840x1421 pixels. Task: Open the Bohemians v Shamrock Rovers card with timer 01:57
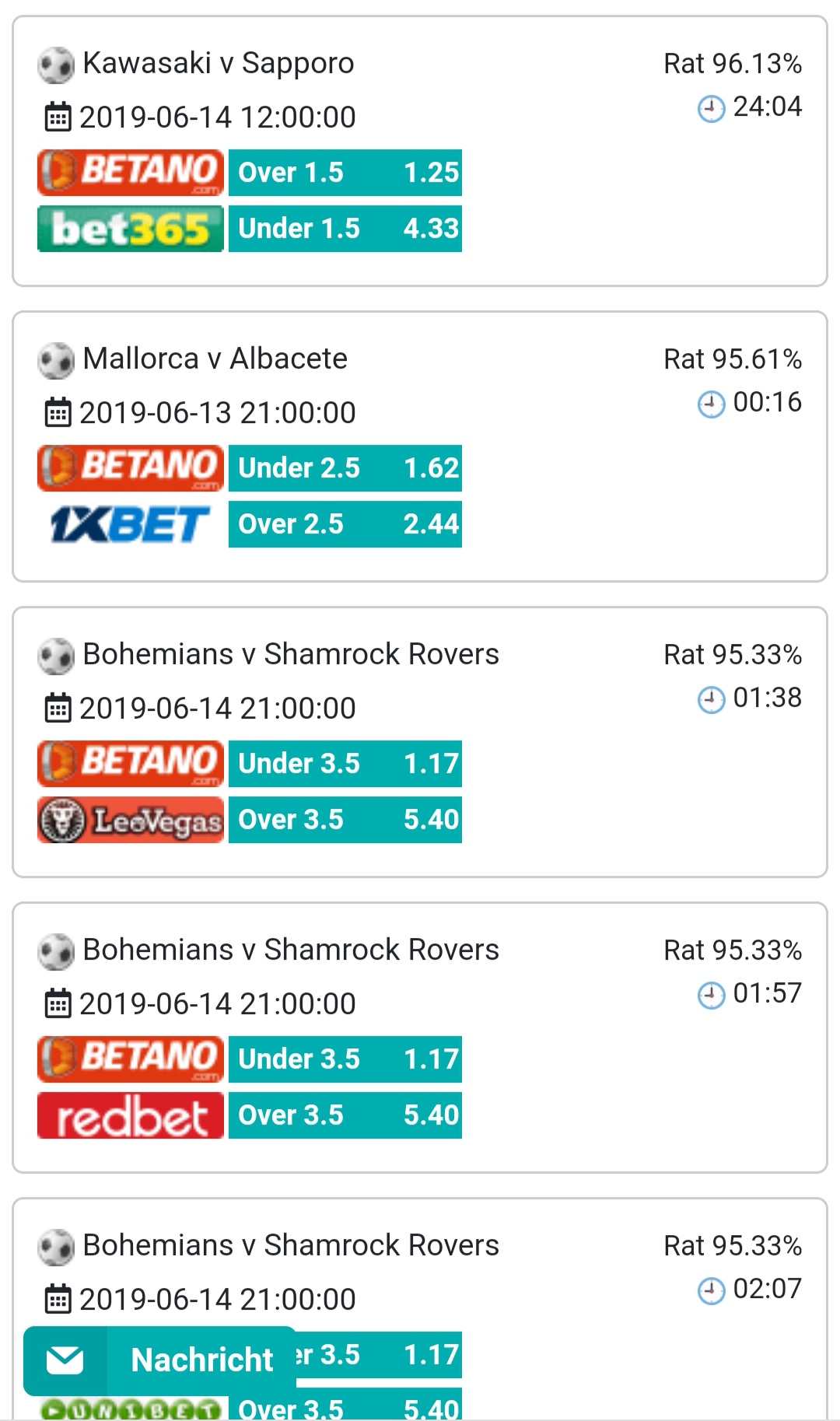(x=420, y=1038)
